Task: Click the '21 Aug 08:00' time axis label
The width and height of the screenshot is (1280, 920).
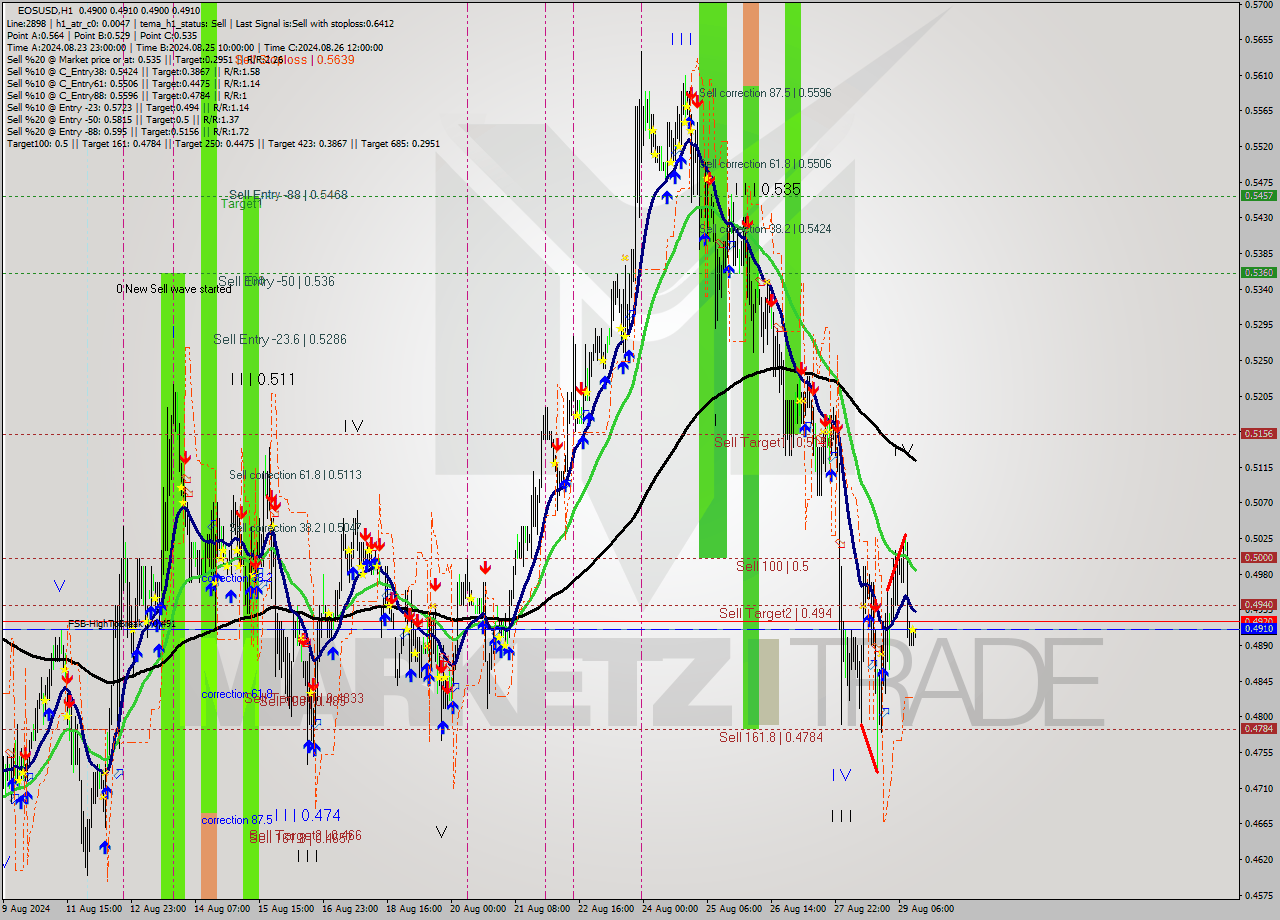Action: click(542, 909)
